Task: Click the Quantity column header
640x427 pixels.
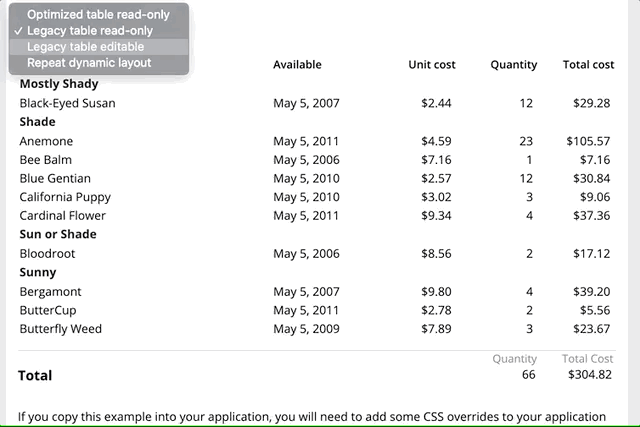Action: [513, 64]
